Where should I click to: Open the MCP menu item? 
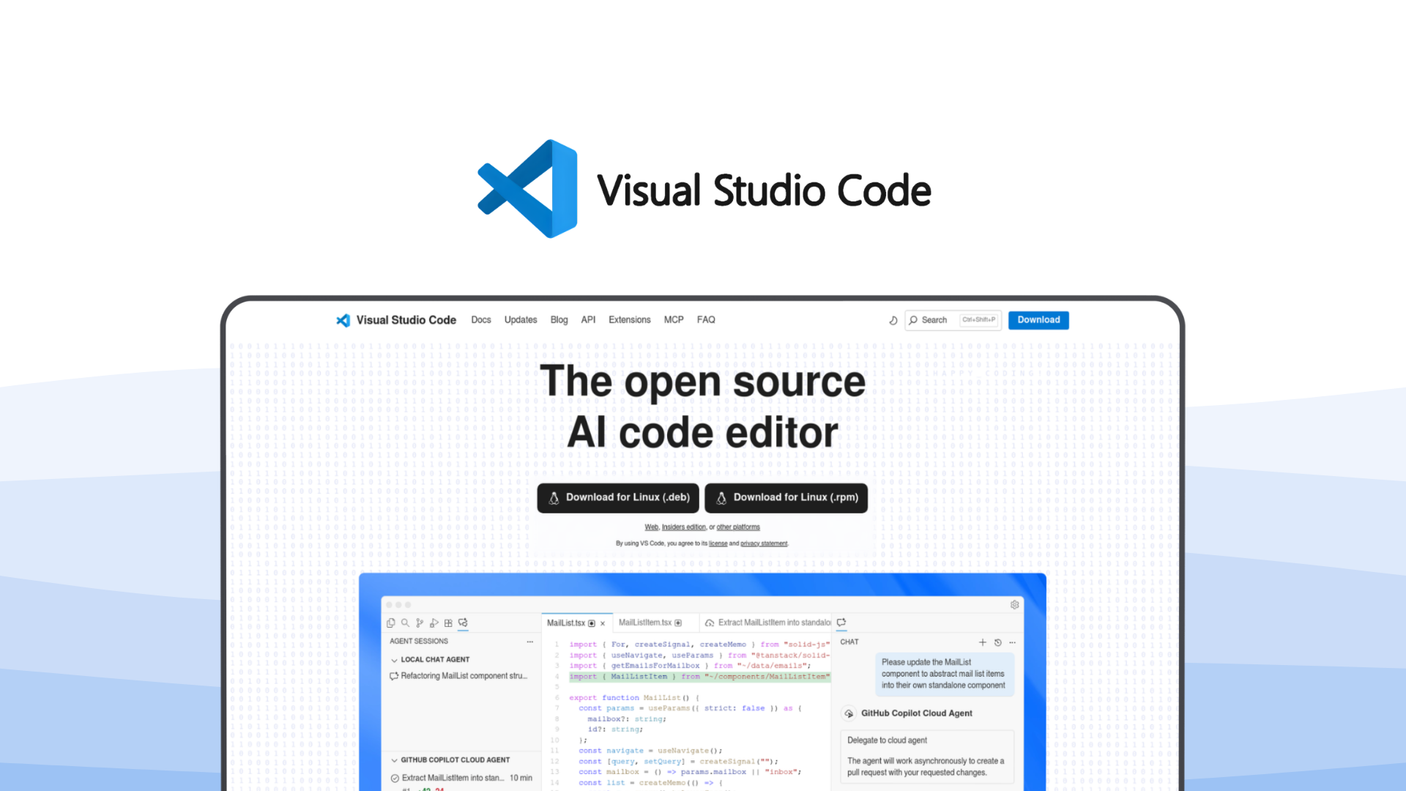click(673, 320)
